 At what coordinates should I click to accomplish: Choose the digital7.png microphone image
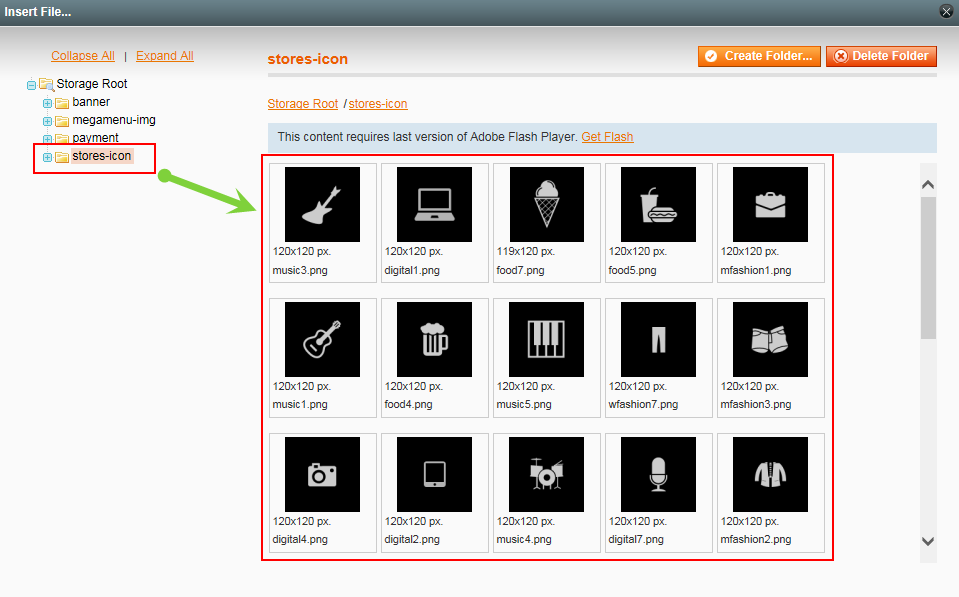click(x=658, y=474)
